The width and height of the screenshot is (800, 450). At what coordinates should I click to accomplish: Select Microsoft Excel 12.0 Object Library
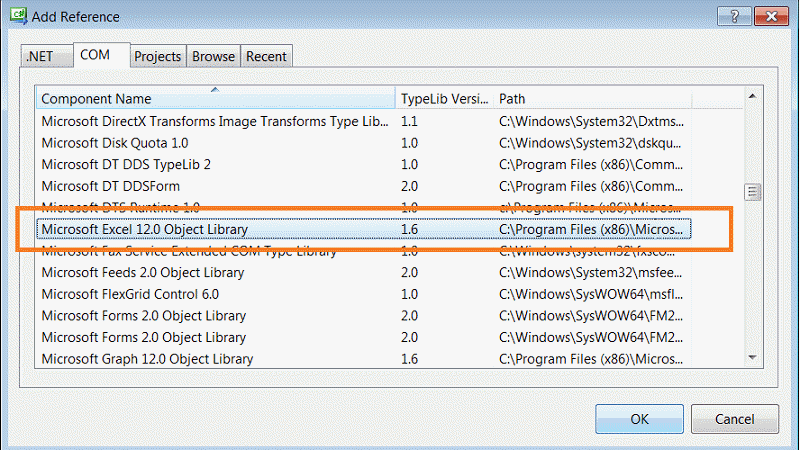click(x=364, y=229)
